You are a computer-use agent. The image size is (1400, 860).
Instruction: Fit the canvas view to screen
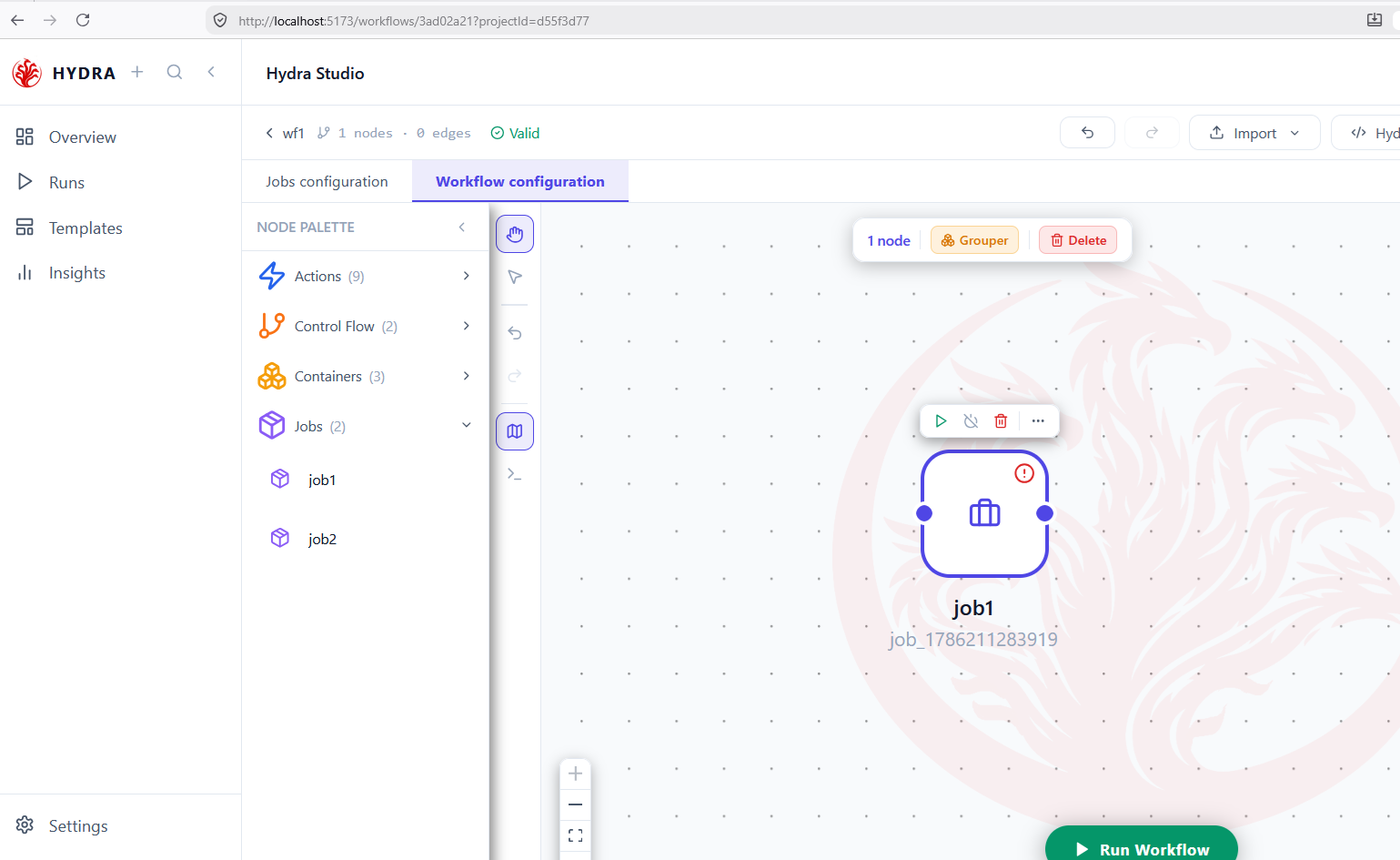(x=575, y=835)
